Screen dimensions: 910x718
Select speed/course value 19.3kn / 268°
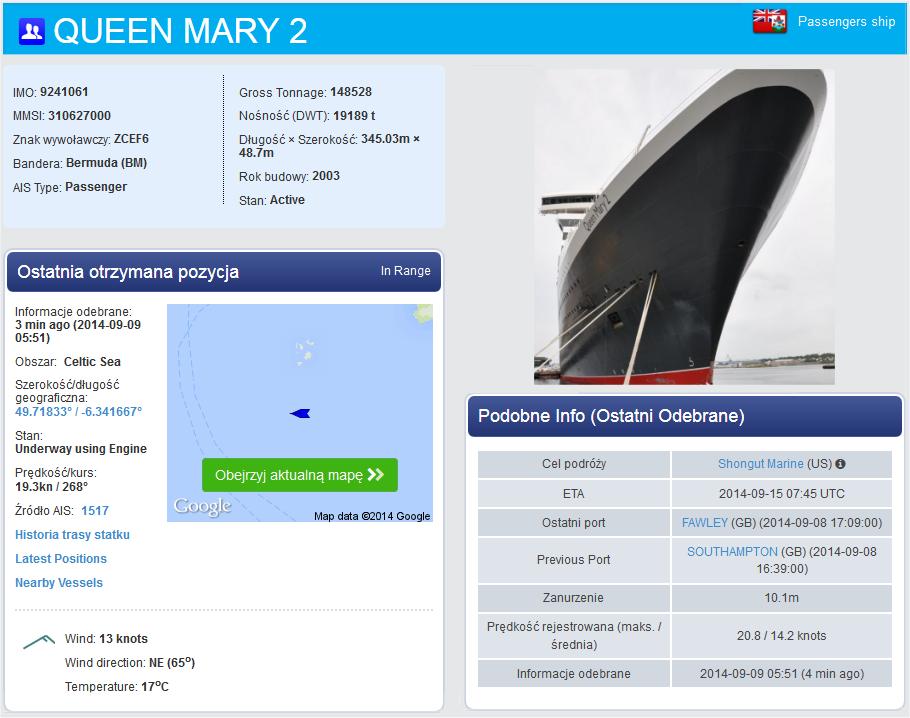coord(52,486)
